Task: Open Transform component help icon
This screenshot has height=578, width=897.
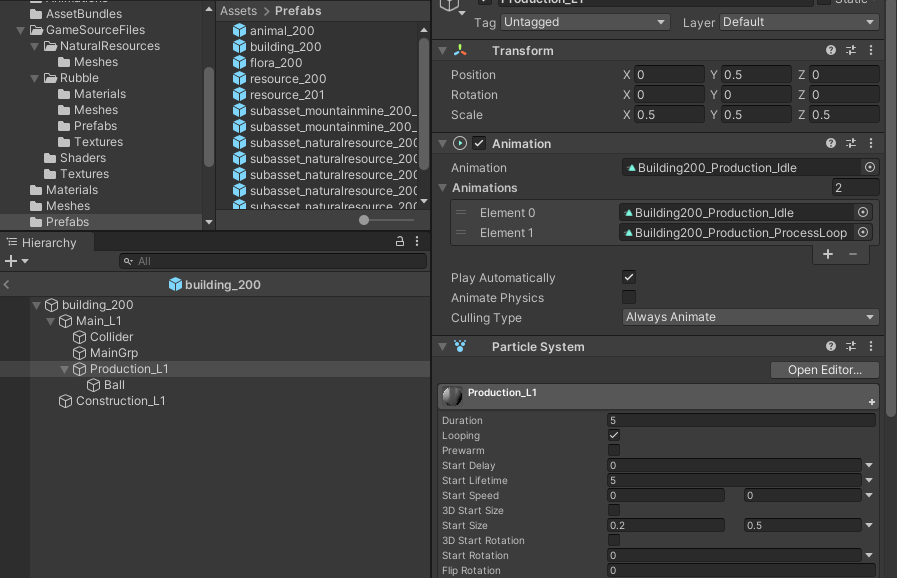Action: (831, 50)
